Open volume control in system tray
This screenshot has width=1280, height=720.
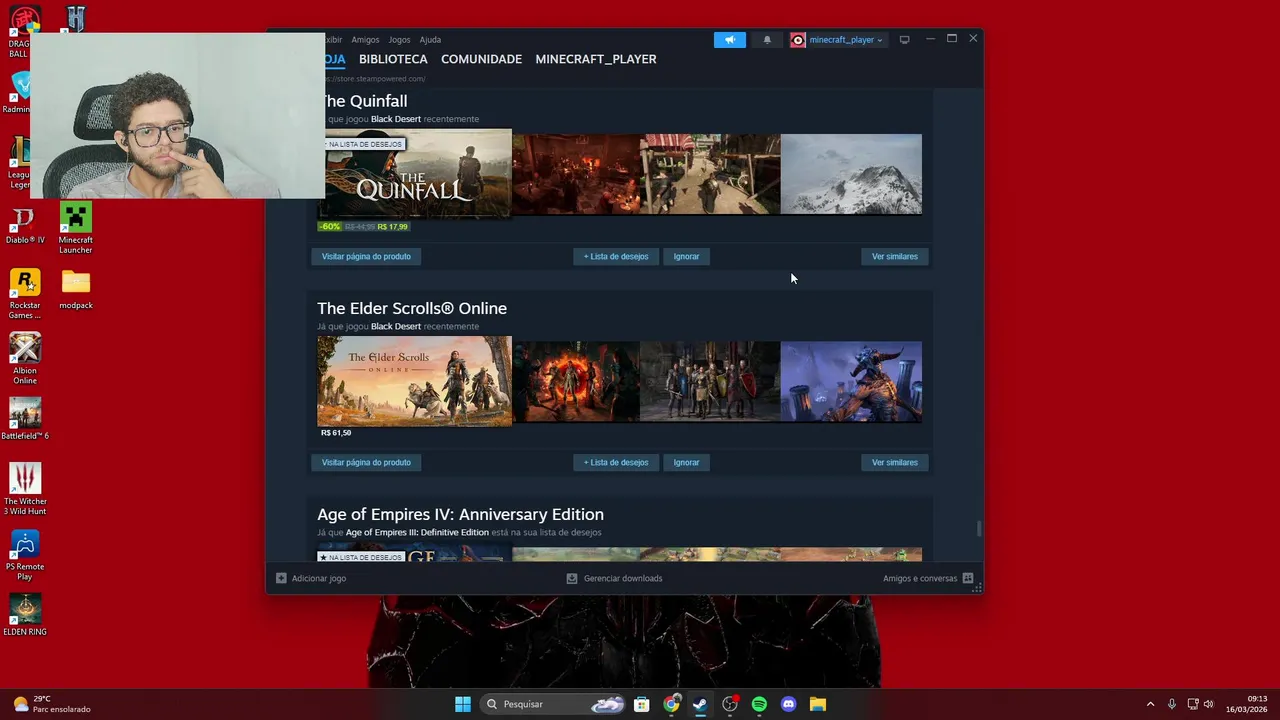[x=1208, y=704]
